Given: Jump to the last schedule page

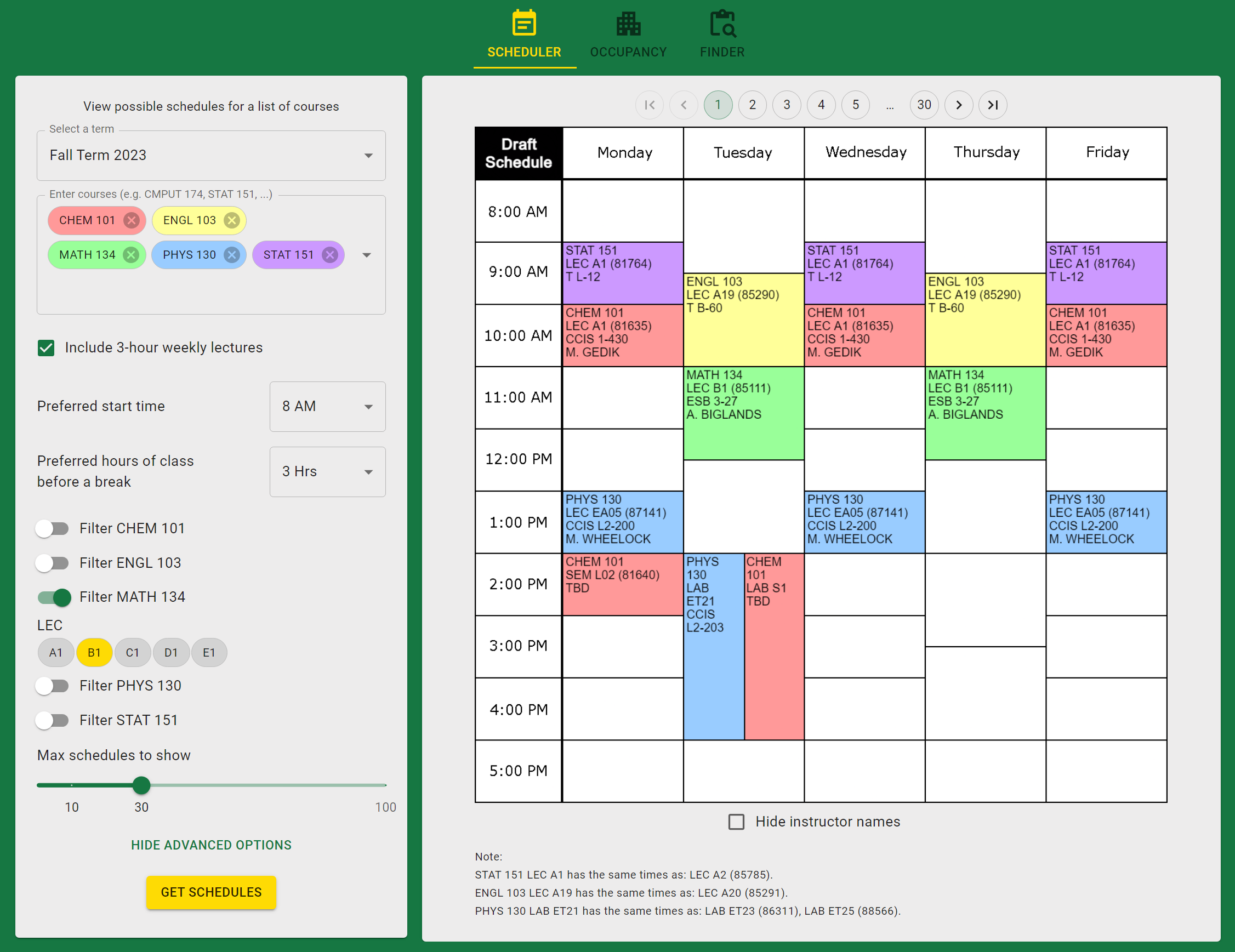Looking at the screenshot, I should tap(992, 105).
